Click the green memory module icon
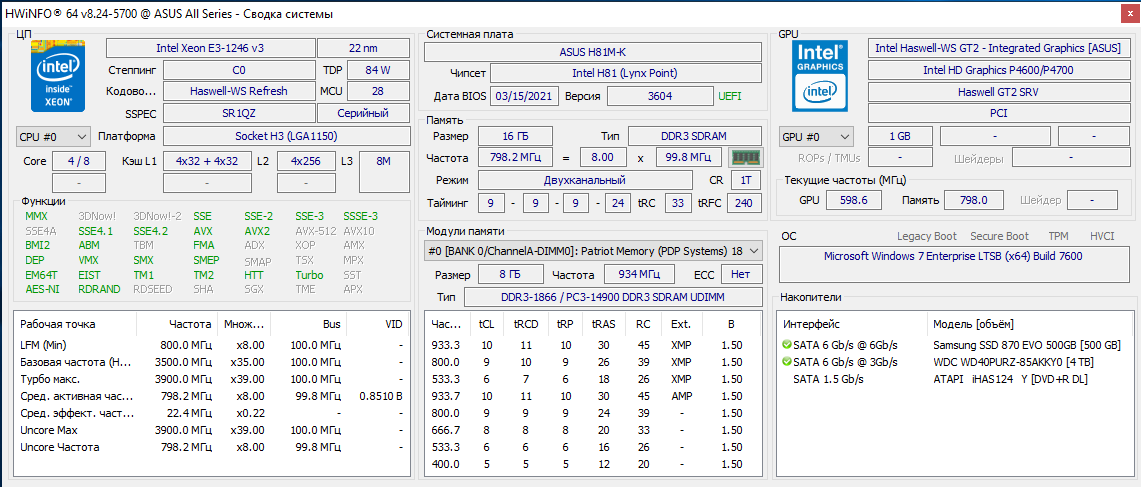Image resolution: width=1141 pixels, height=487 pixels. click(x=745, y=157)
